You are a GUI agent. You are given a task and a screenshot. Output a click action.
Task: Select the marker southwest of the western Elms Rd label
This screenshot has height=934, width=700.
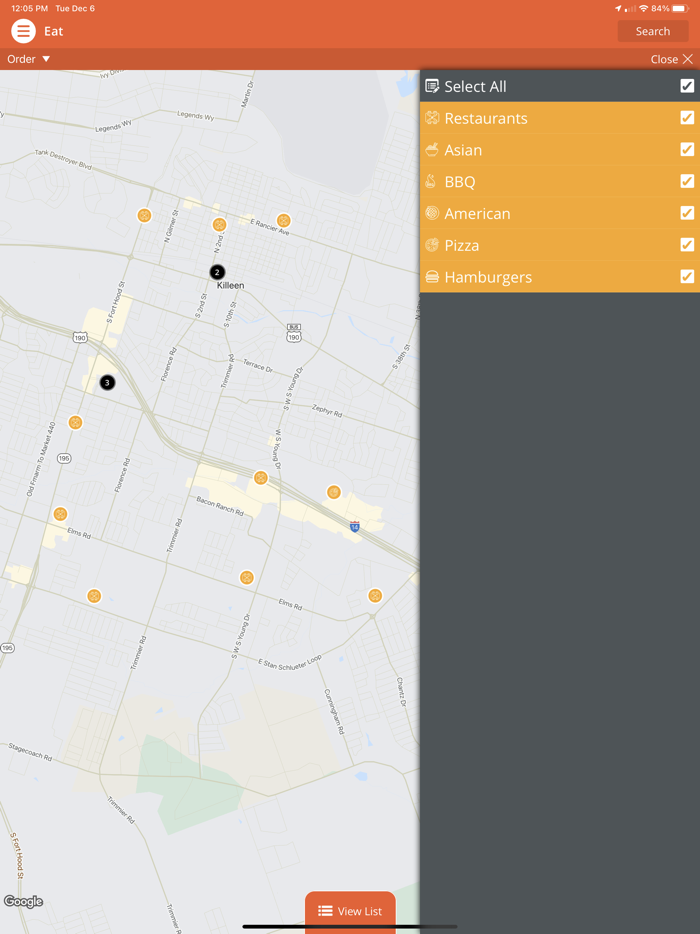point(94,596)
